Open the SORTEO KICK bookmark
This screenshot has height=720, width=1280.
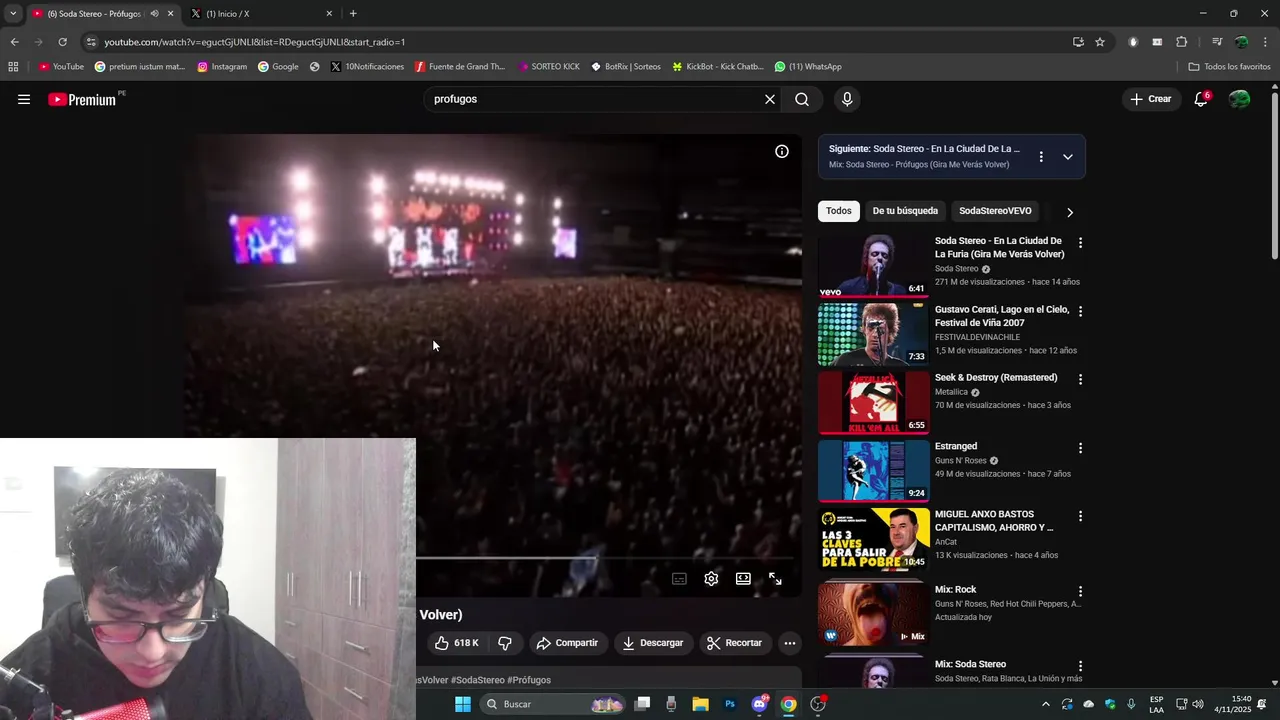549,67
